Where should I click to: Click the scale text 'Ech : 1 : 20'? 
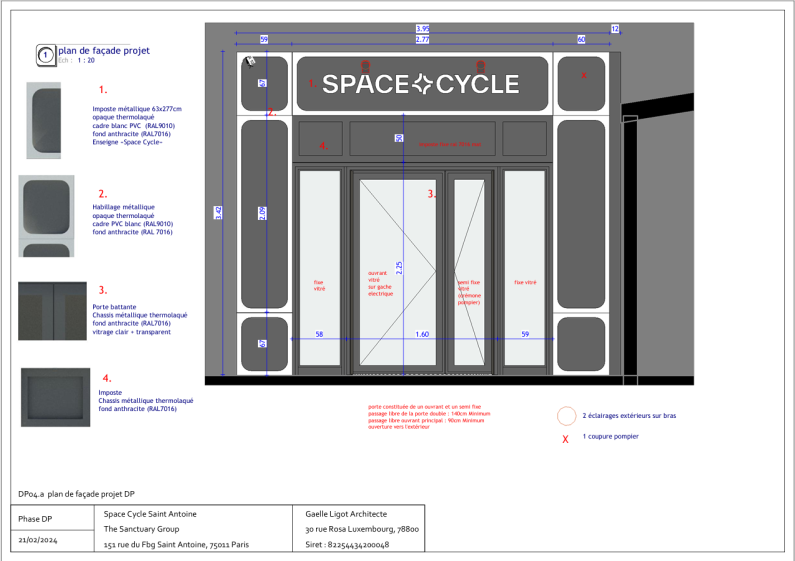point(76,60)
